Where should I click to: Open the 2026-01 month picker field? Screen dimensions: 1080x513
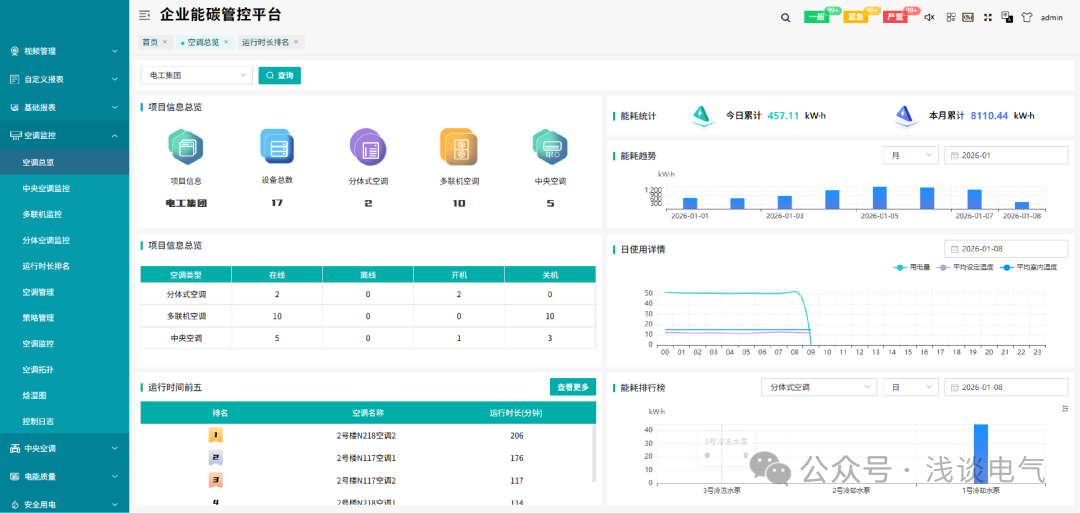(x=1006, y=156)
